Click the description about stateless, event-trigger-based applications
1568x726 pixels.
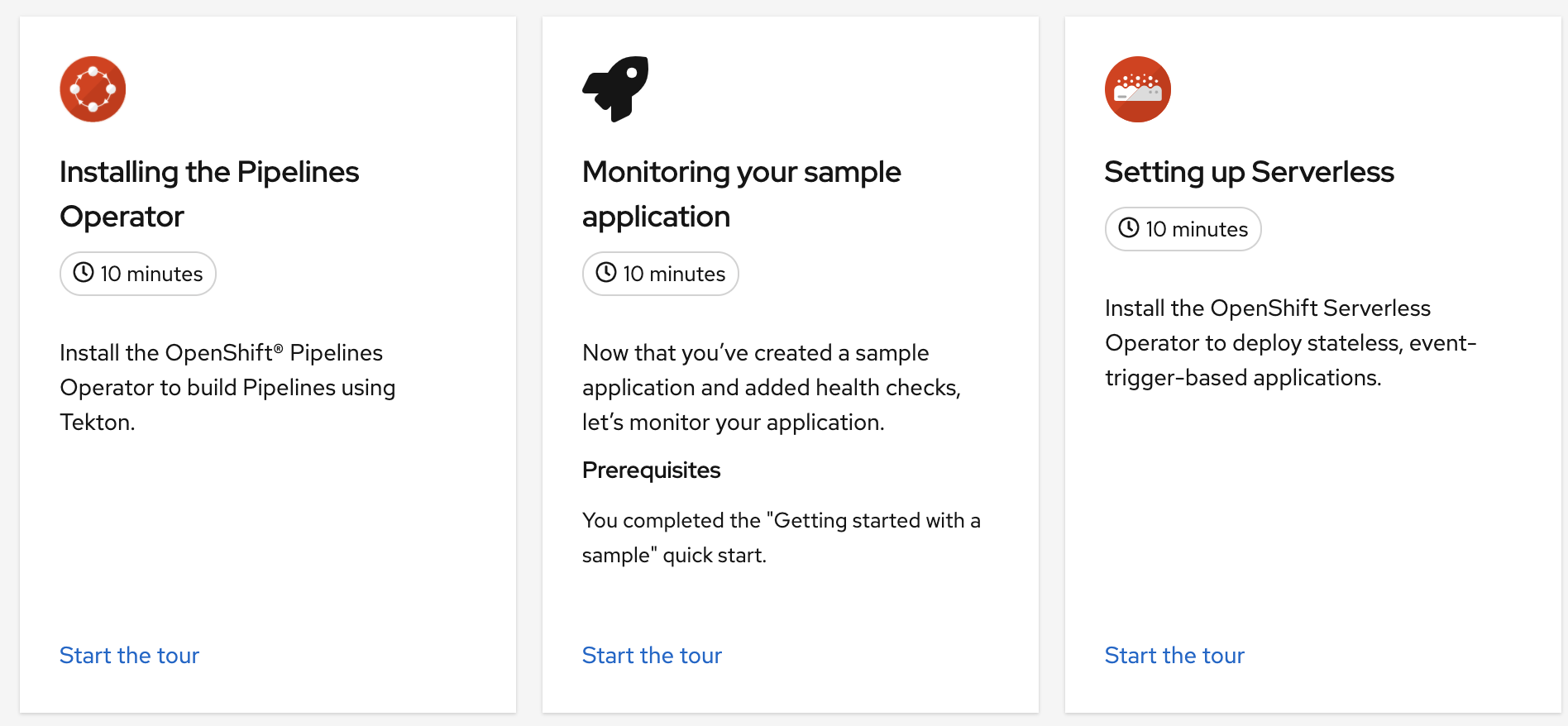(1290, 342)
